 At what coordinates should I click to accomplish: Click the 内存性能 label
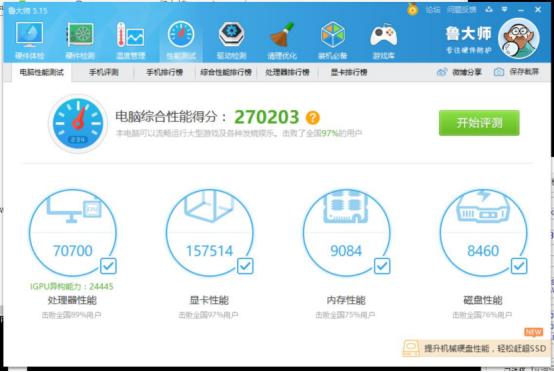[x=346, y=300]
